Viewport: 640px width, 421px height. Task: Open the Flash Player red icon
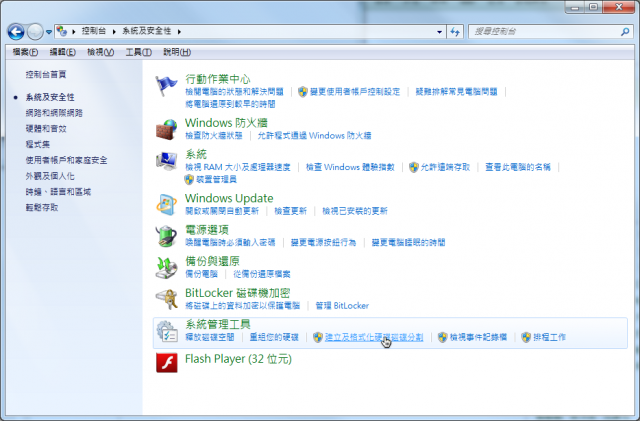167,363
